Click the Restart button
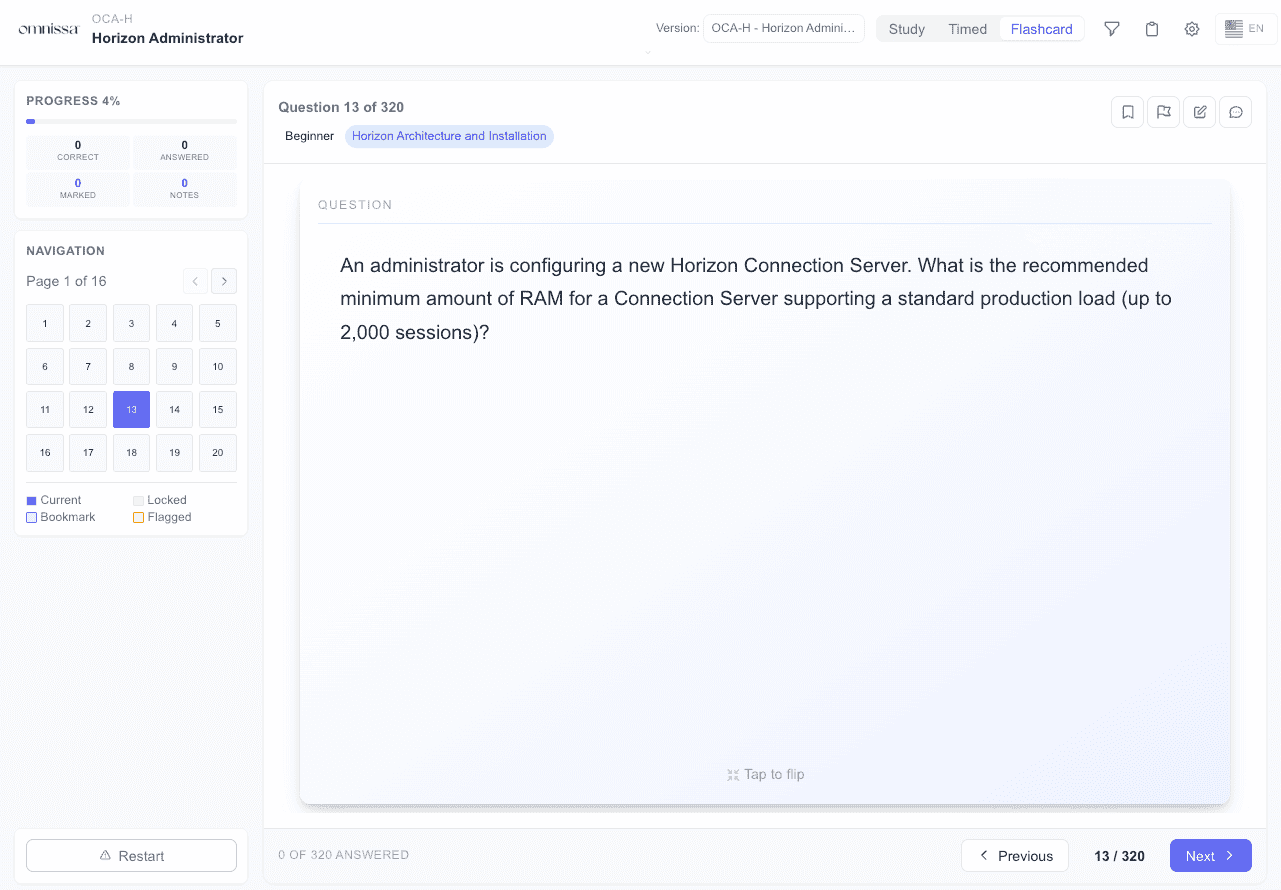The height and width of the screenshot is (890, 1281). click(x=131, y=856)
